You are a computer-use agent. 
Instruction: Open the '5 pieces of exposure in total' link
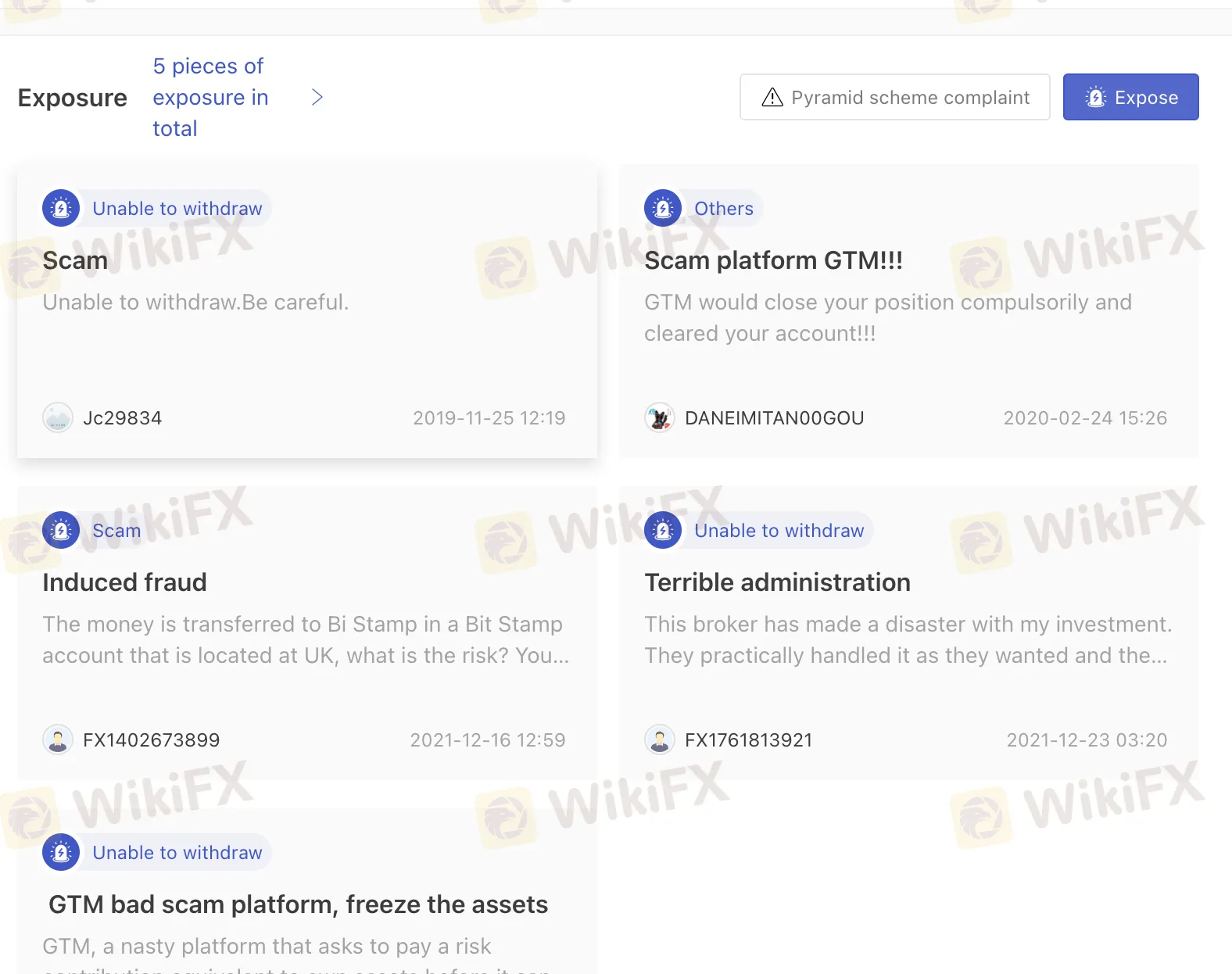pos(210,97)
